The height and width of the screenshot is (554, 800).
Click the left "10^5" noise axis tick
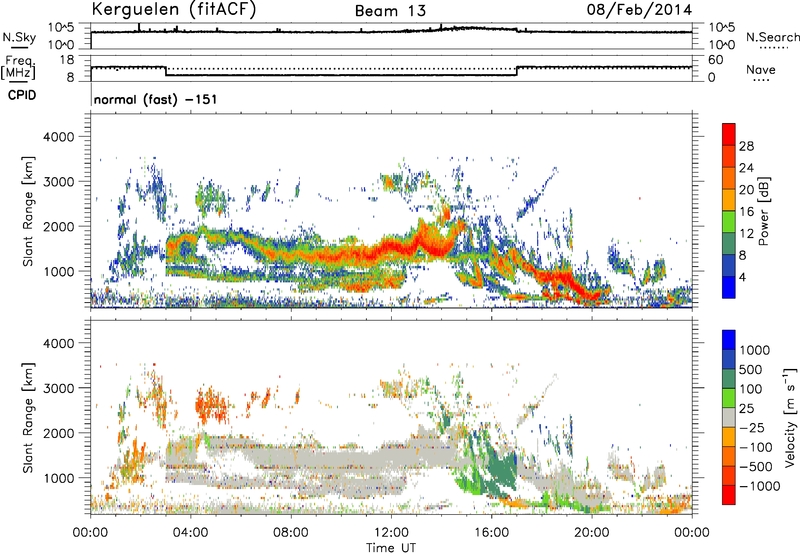[x=61, y=28]
